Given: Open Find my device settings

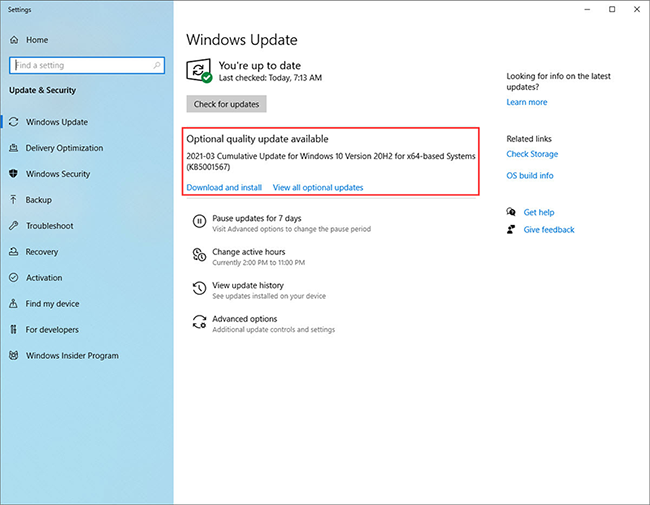Looking at the screenshot, I should pyautogui.click(x=52, y=304).
